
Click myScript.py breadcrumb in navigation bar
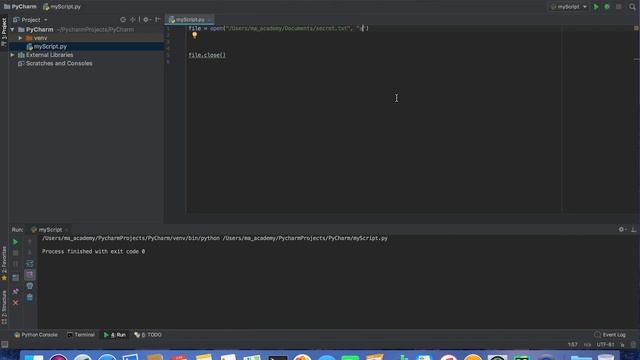pyautogui.click(x=62, y=7)
